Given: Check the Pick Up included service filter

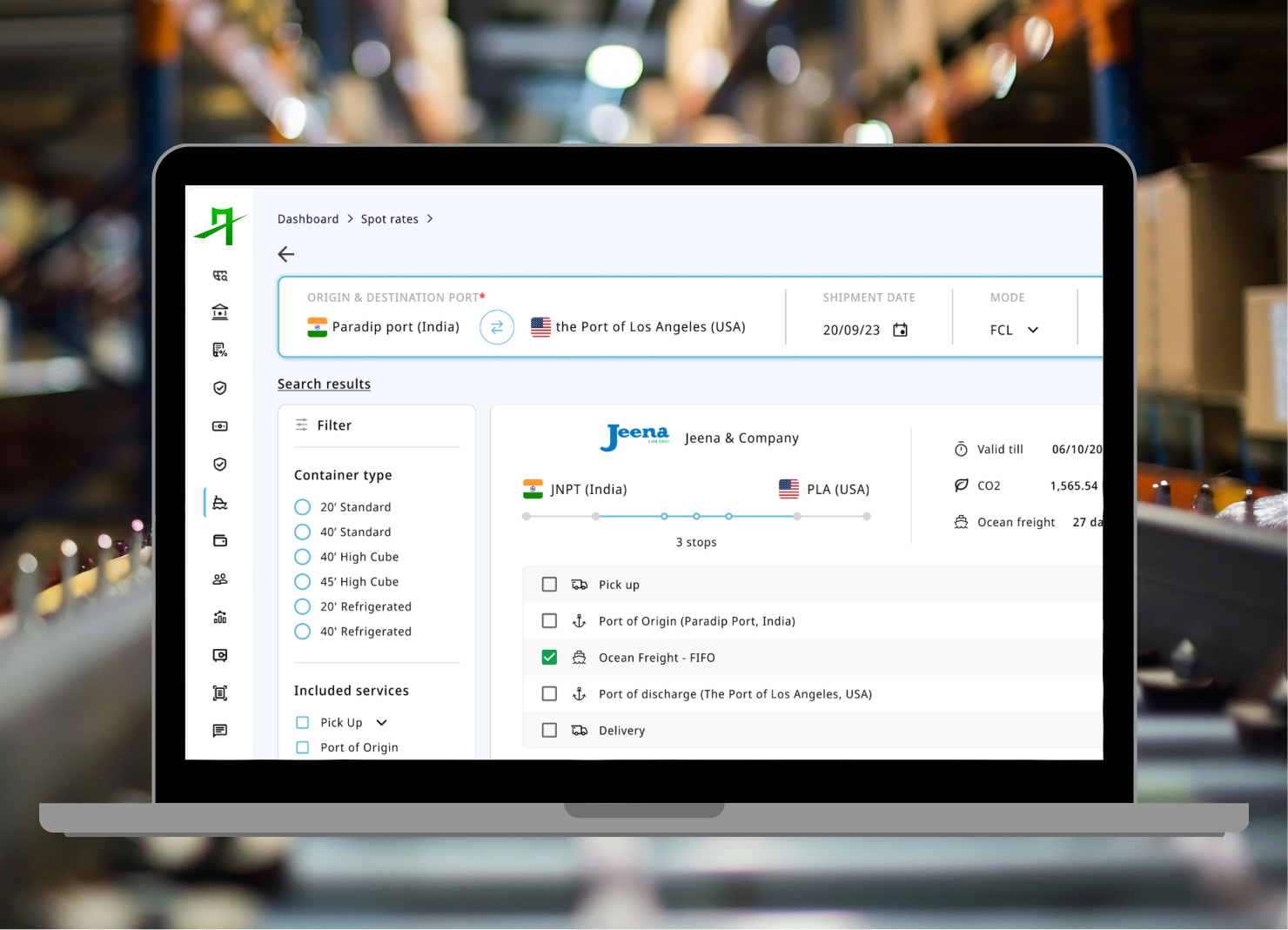Looking at the screenshot, I should click(x=303, y=722).
